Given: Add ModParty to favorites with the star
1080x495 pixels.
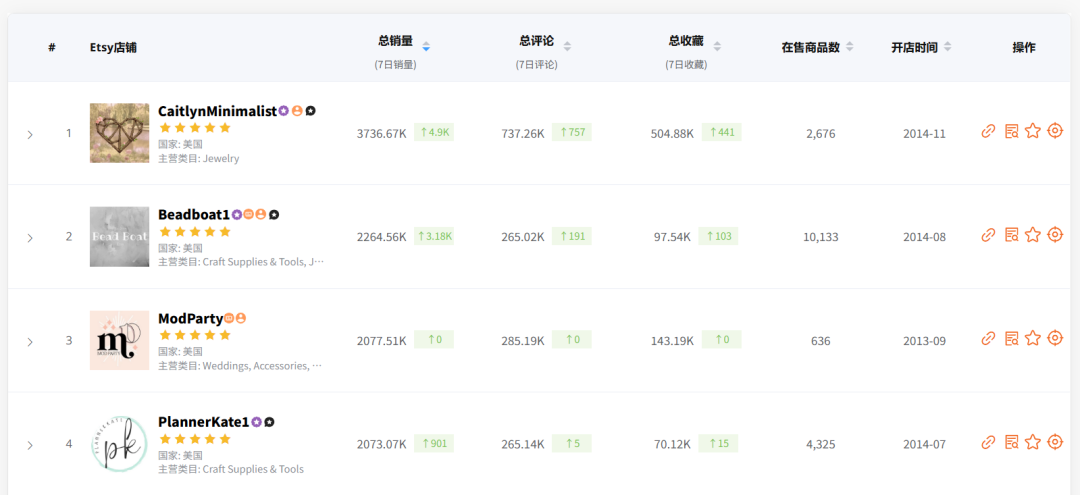Looking at the screenshot, I should [1033, 338].
